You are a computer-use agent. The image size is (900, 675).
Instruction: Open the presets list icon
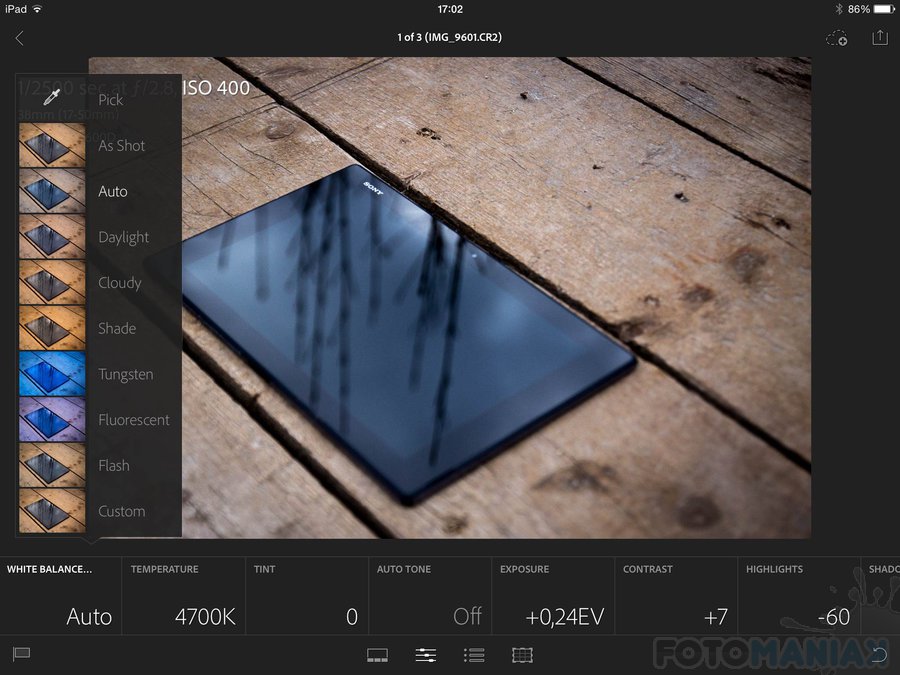(474, 655)
